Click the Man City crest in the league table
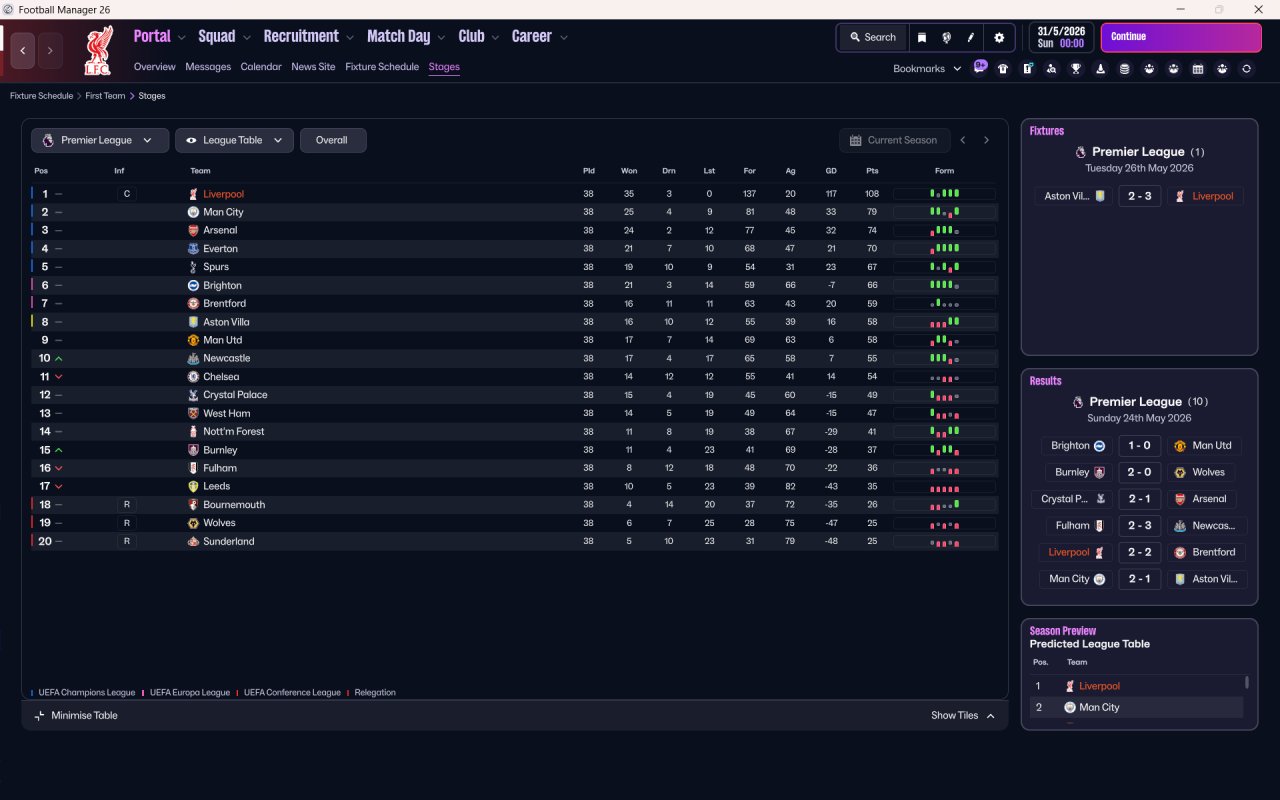This screenshot has width=1280, height=800. [193, 212]
